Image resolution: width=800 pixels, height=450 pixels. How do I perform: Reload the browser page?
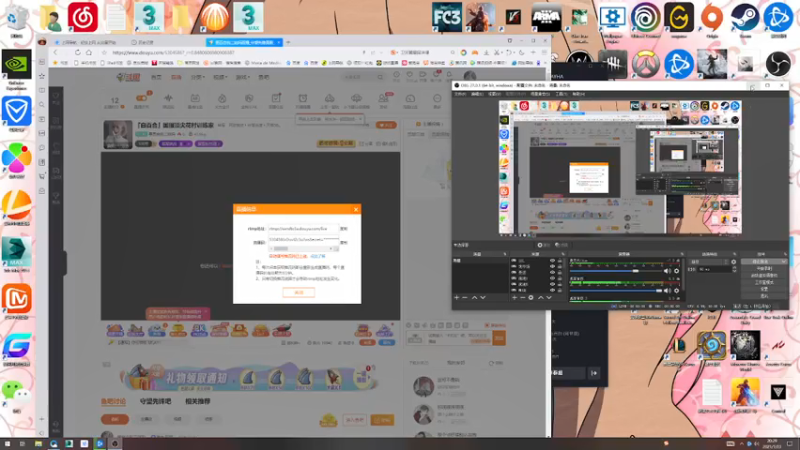click(78, 53)
